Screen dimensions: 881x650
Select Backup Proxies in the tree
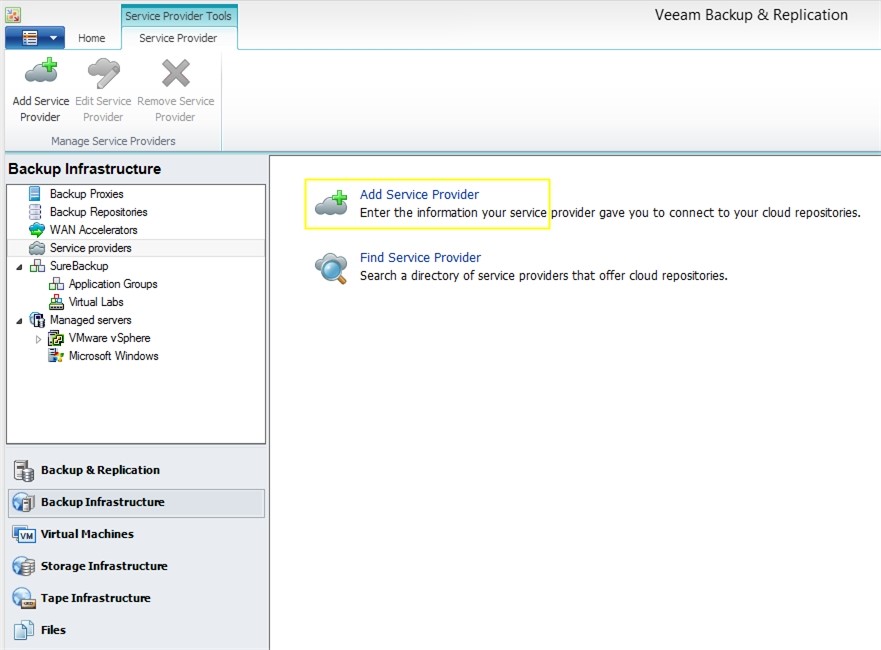[x=87, y=194]
